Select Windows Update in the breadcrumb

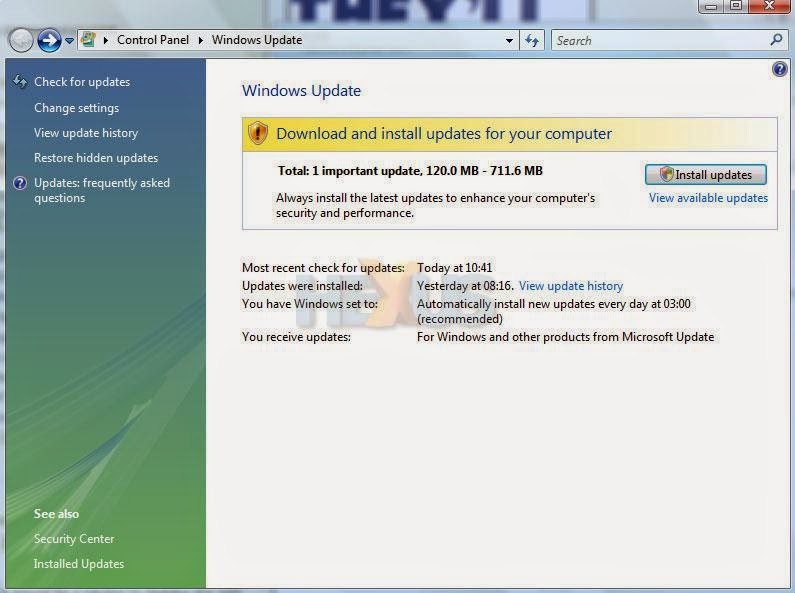pyautogui.click(x=257, y=40)
